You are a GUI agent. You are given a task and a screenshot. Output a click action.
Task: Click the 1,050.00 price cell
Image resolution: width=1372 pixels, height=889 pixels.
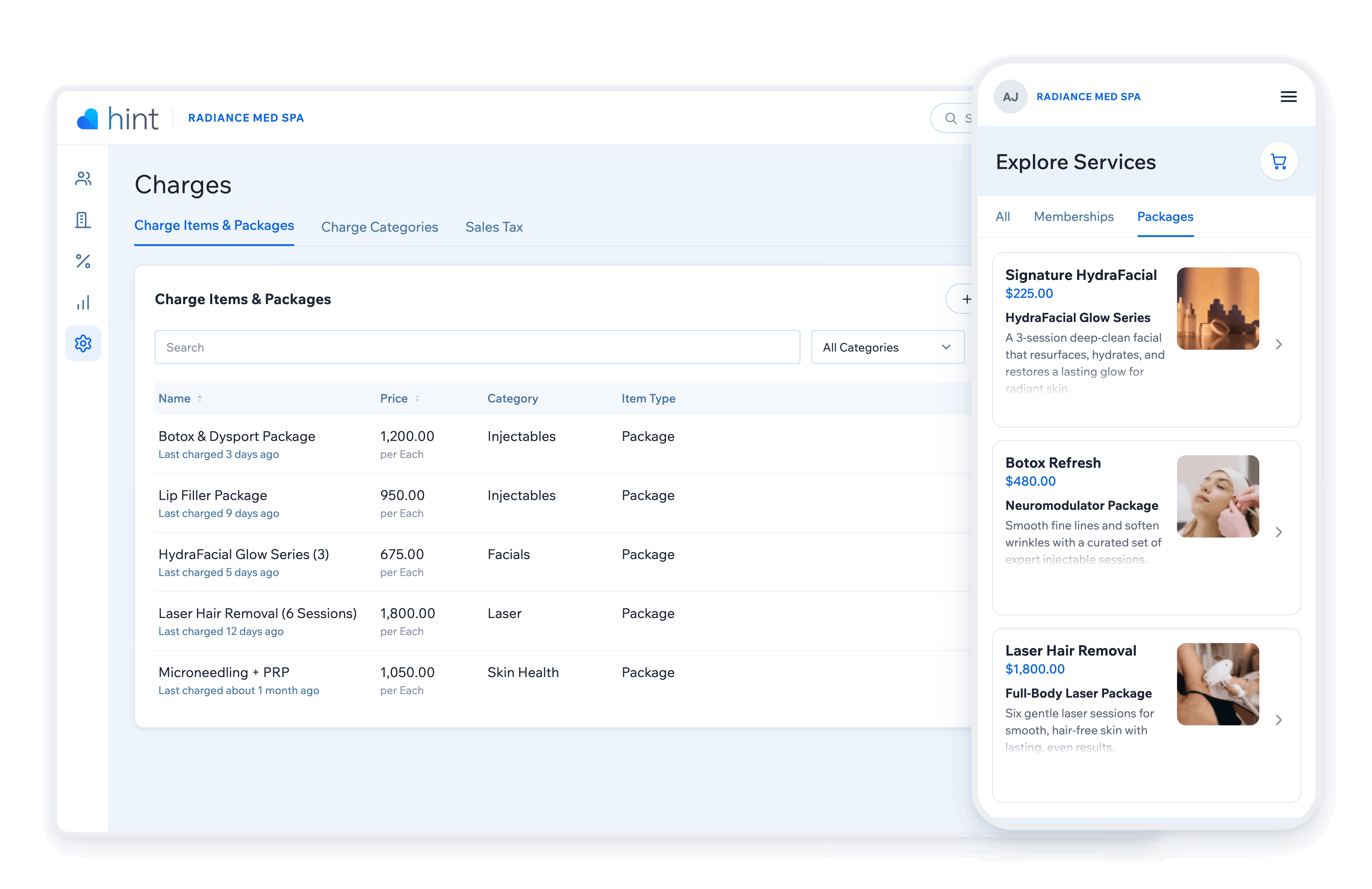tap(407, 672)
